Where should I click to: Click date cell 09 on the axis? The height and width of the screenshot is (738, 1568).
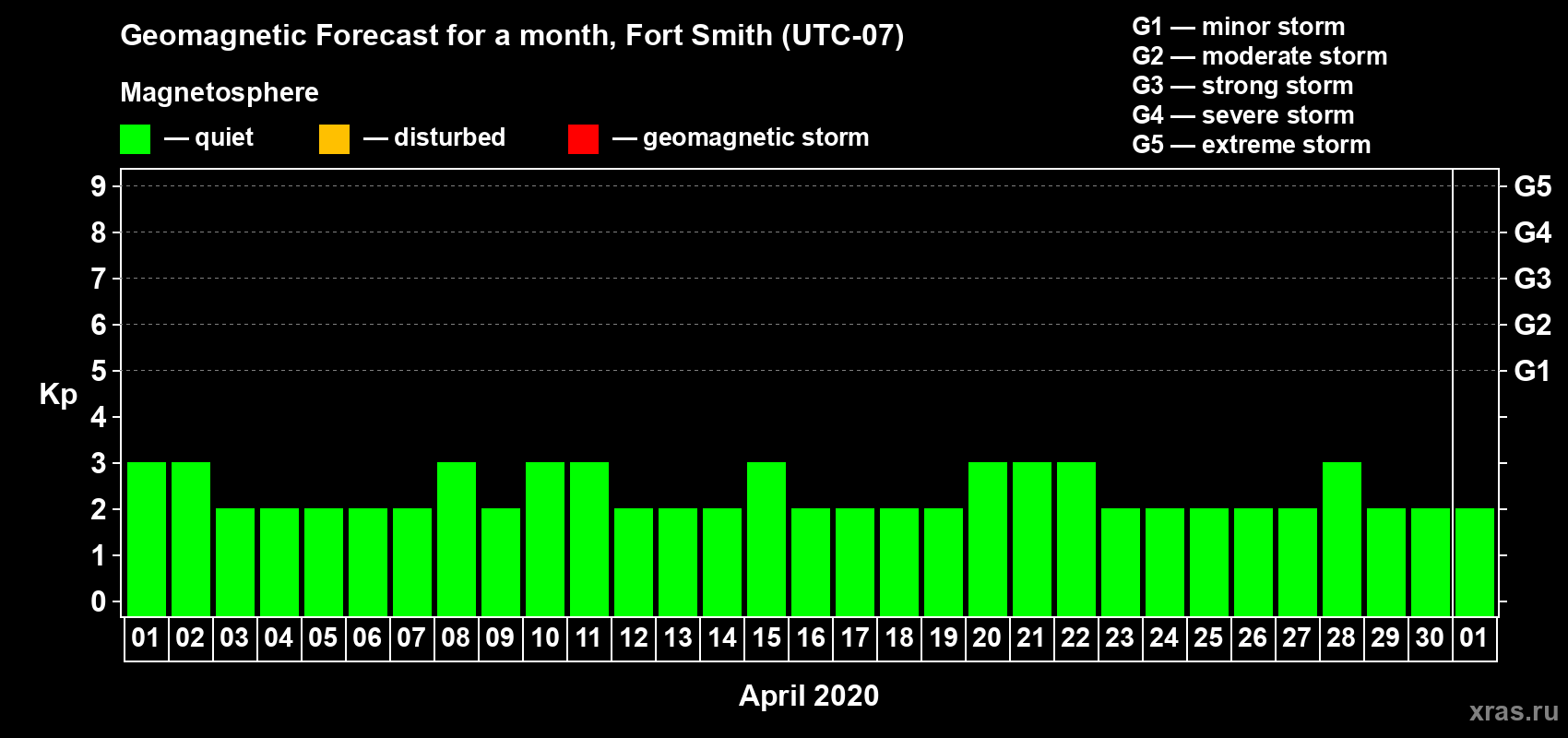[x=501, y=638]
